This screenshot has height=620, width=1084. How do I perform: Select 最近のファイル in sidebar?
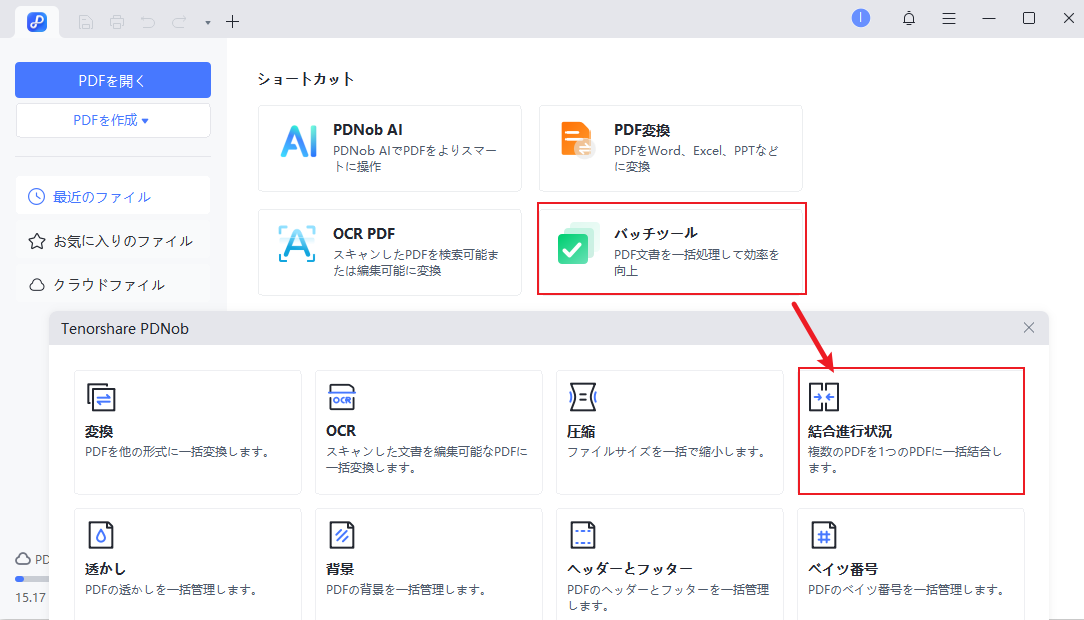pos(113,196)
